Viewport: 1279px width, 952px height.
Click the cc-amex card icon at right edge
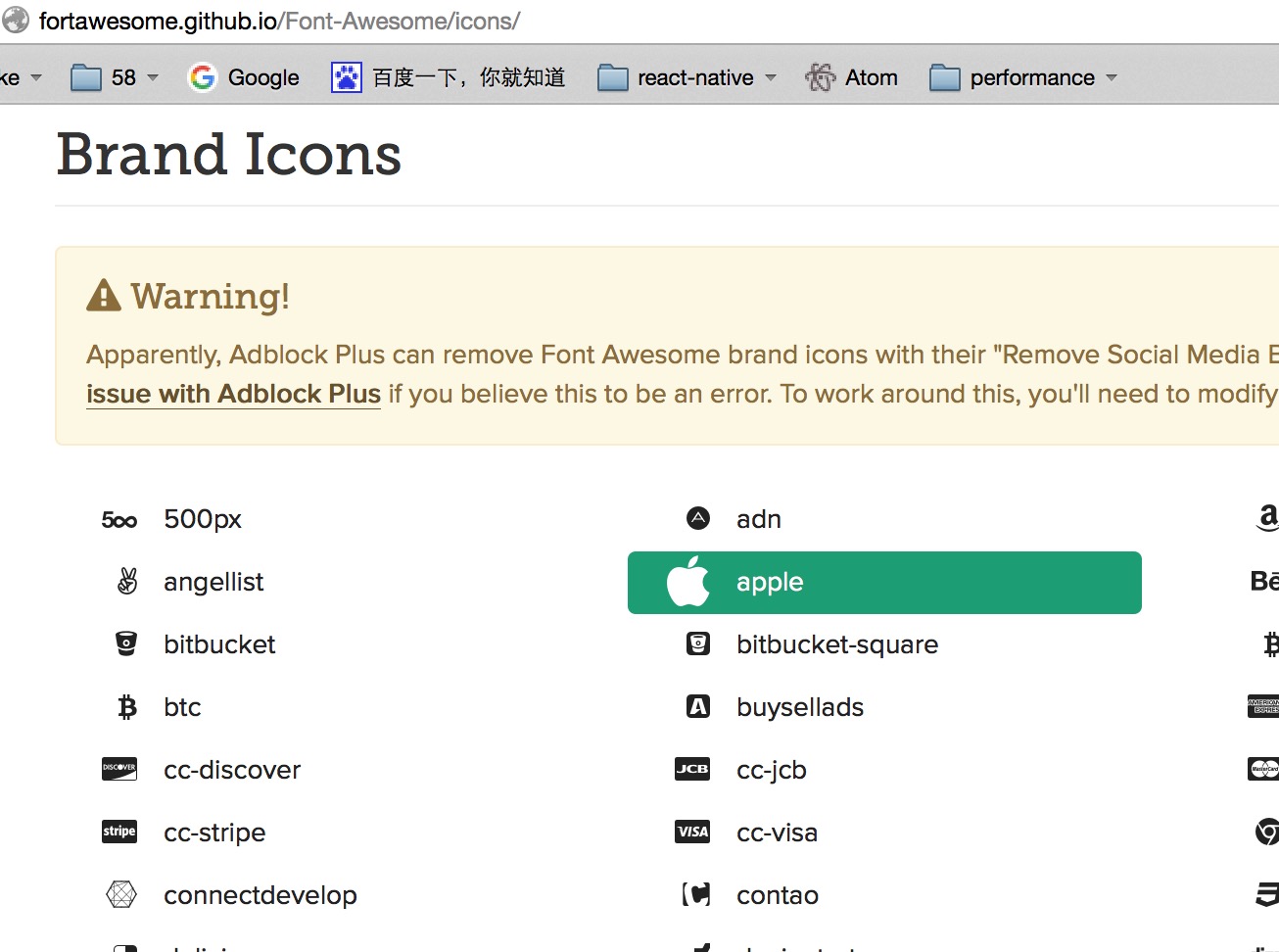pyautogui.click(x=1263, y=706)
